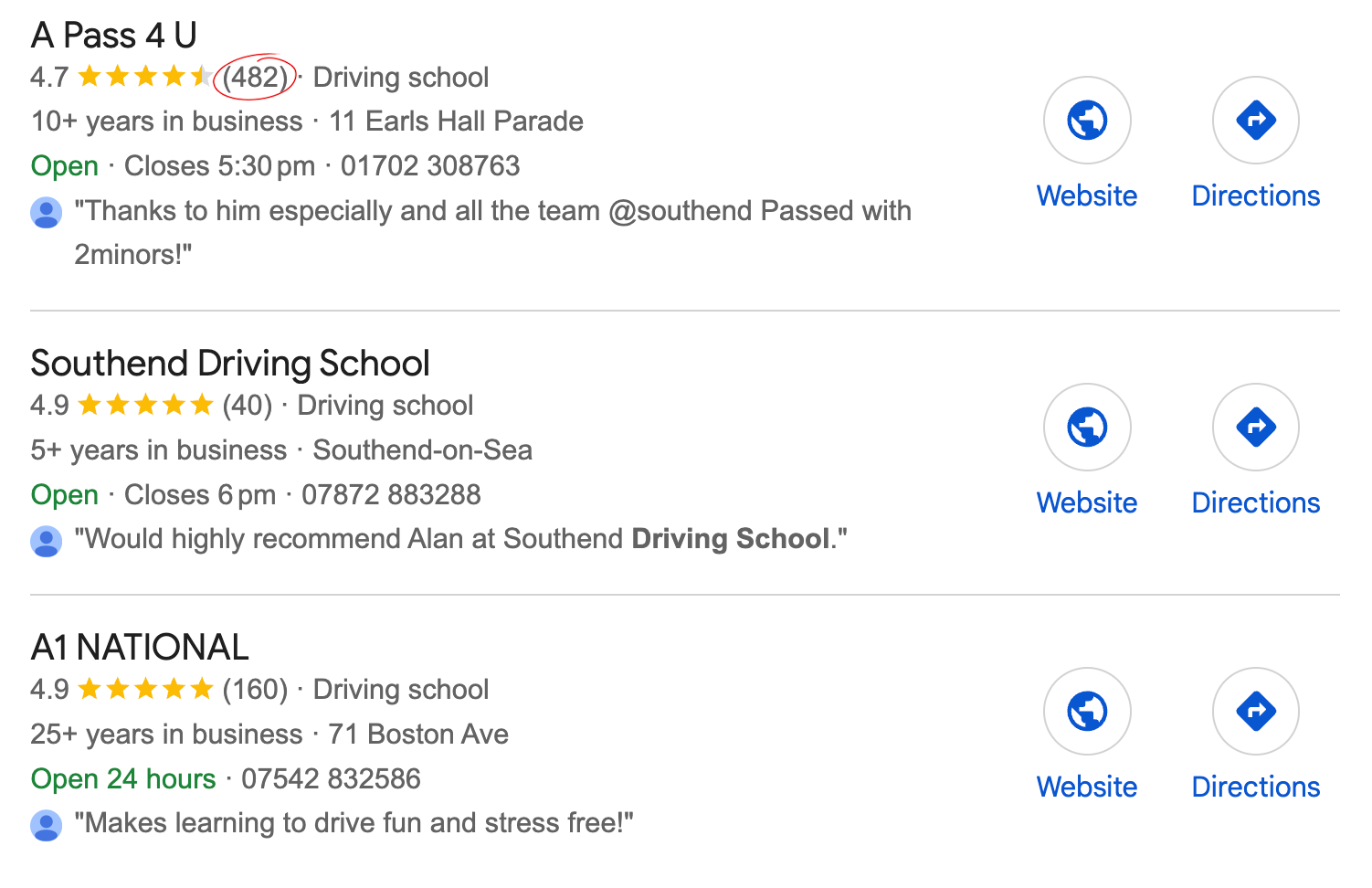The height and width of the screenshot is (888, 1372).
Task: Click the Directions icon for A1 NATIONAL
Action: tap(1255, 711)
